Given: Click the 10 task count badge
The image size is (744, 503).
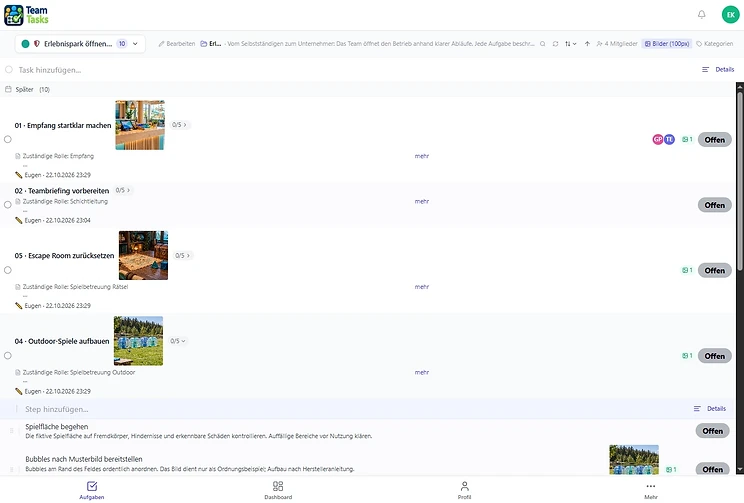Looking at the screenshot, I should [x=122, y=44].
